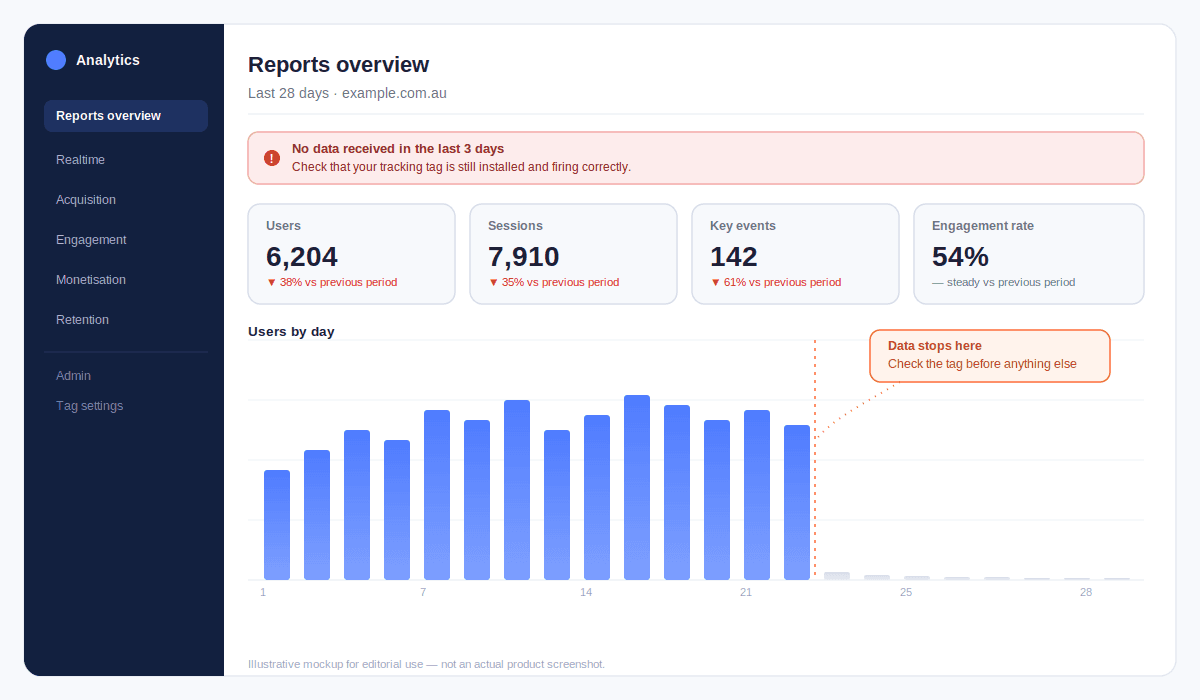
Task: Click the 'No data received' alert banner
Action: pyautogui.click(x=696, y=158)
